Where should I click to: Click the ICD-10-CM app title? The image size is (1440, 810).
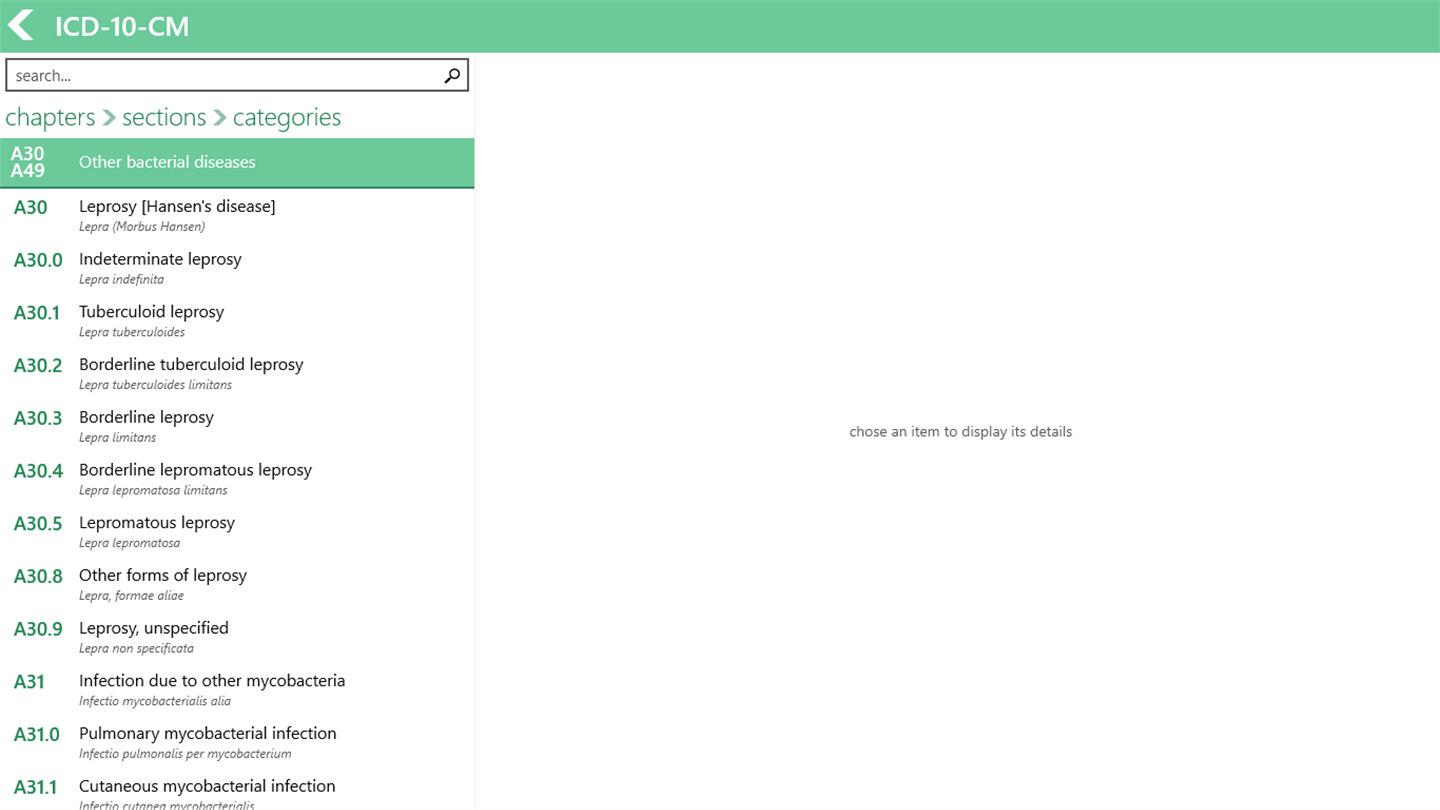tap(122, 26)
